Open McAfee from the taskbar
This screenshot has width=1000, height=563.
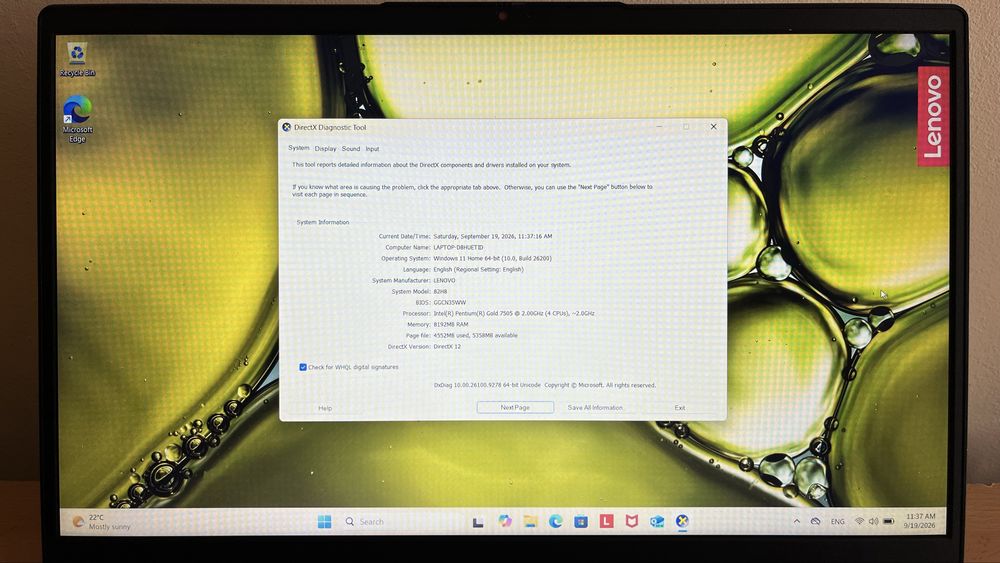pos(631,521)
